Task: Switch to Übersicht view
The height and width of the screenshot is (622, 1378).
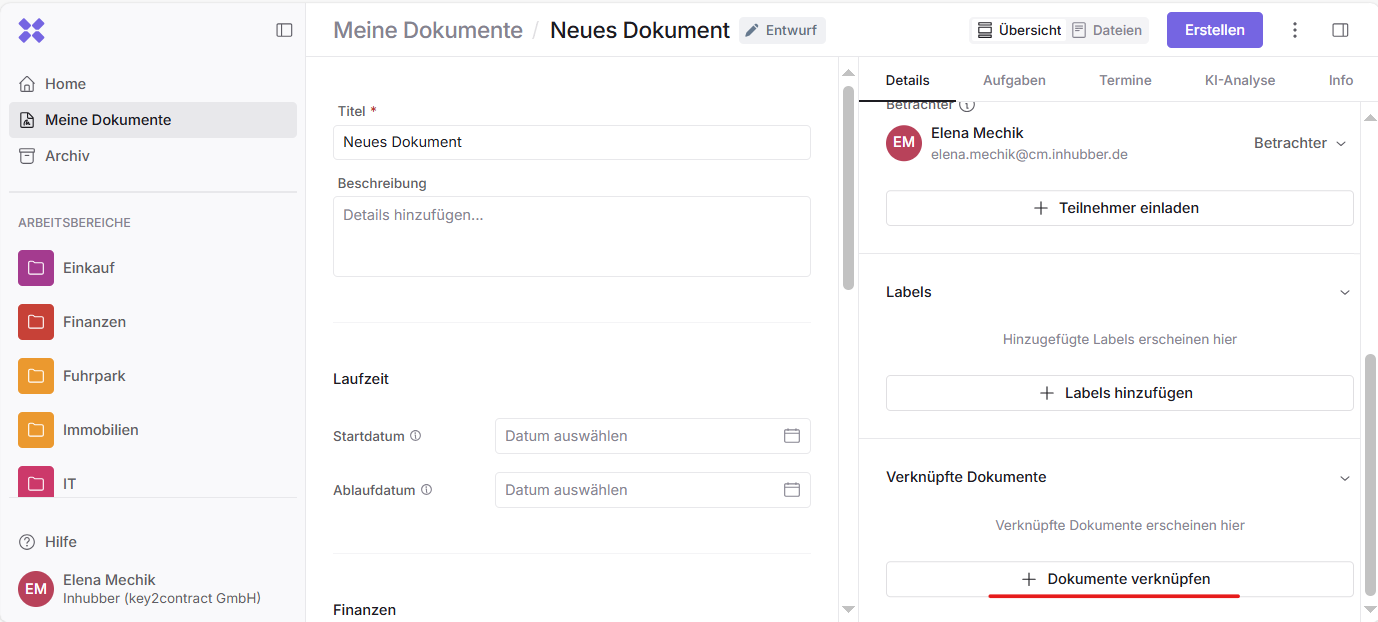Action: pyautogui.click(x=1019, y=30)
